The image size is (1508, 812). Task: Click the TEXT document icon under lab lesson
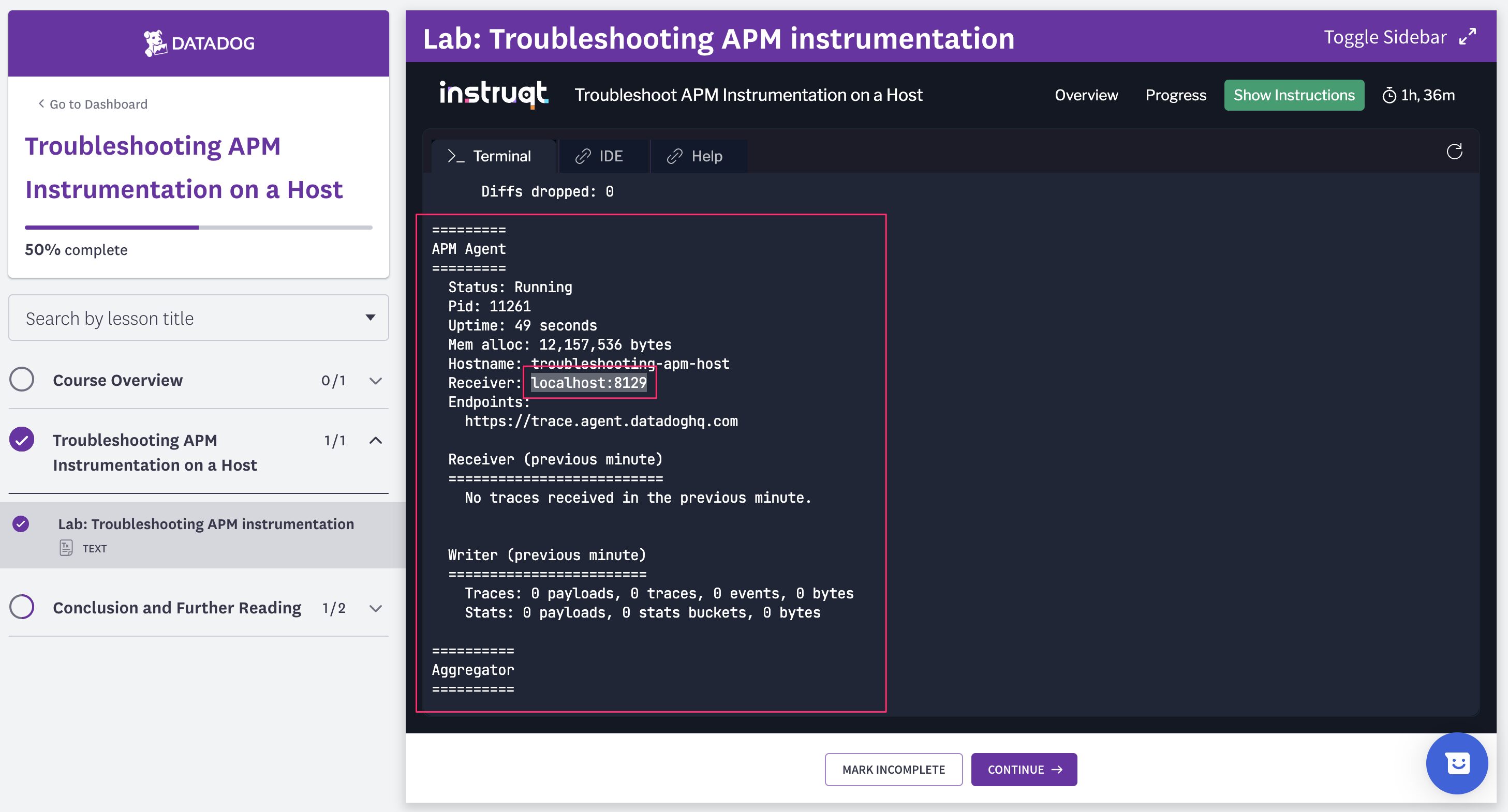coord(66,548)
